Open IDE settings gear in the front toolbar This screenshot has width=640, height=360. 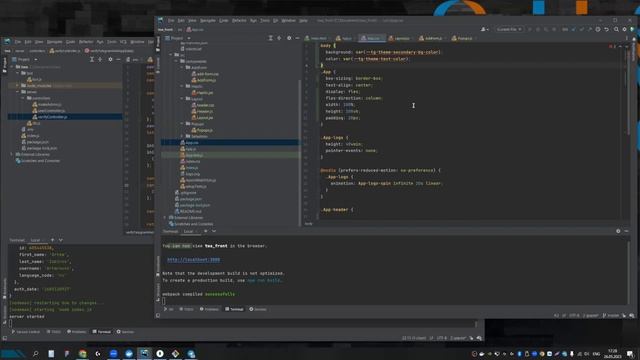pos(624,29)
